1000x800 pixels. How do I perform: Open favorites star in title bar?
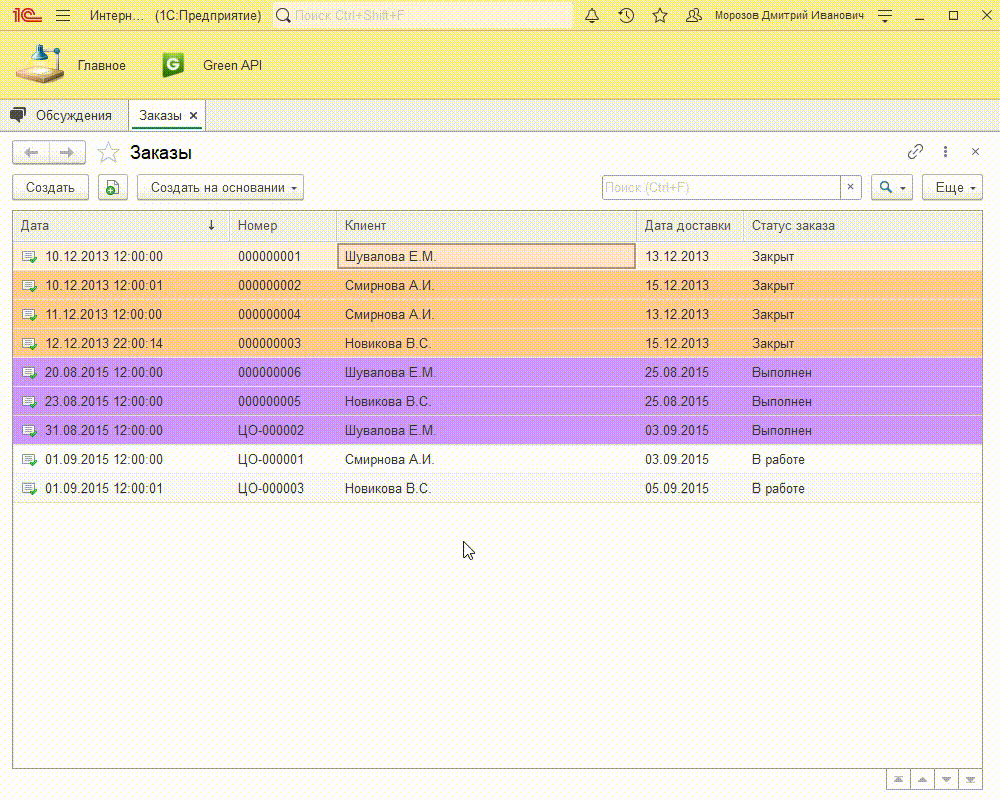(660, 16)
